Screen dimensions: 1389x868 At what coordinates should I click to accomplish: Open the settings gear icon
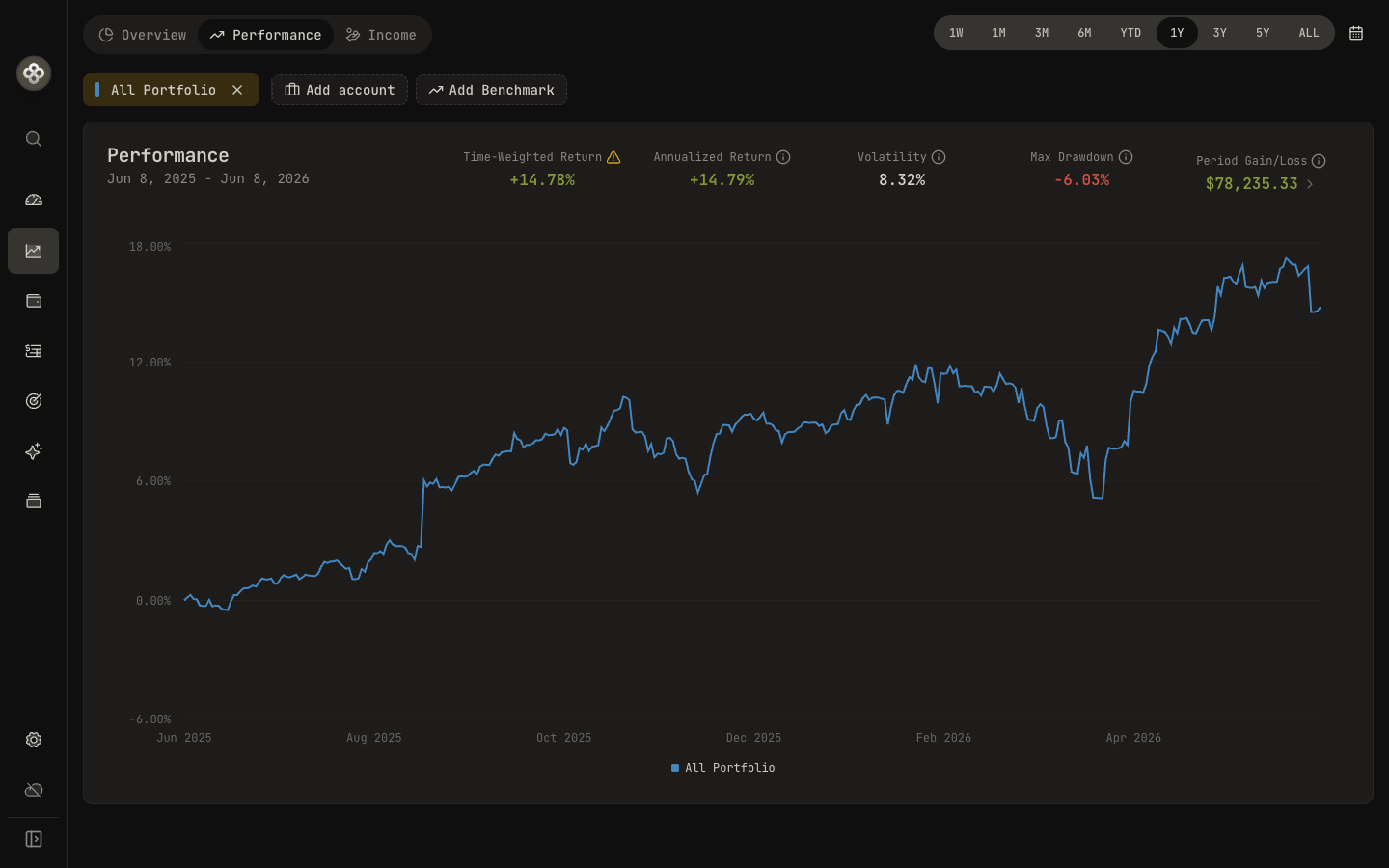pos(34,740)
